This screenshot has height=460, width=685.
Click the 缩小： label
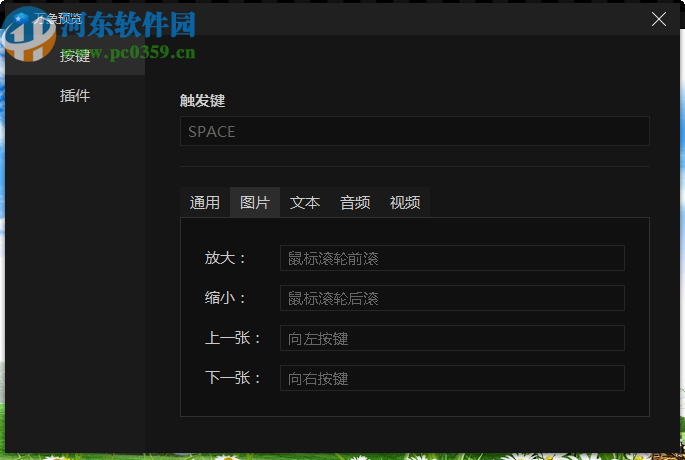225,298
